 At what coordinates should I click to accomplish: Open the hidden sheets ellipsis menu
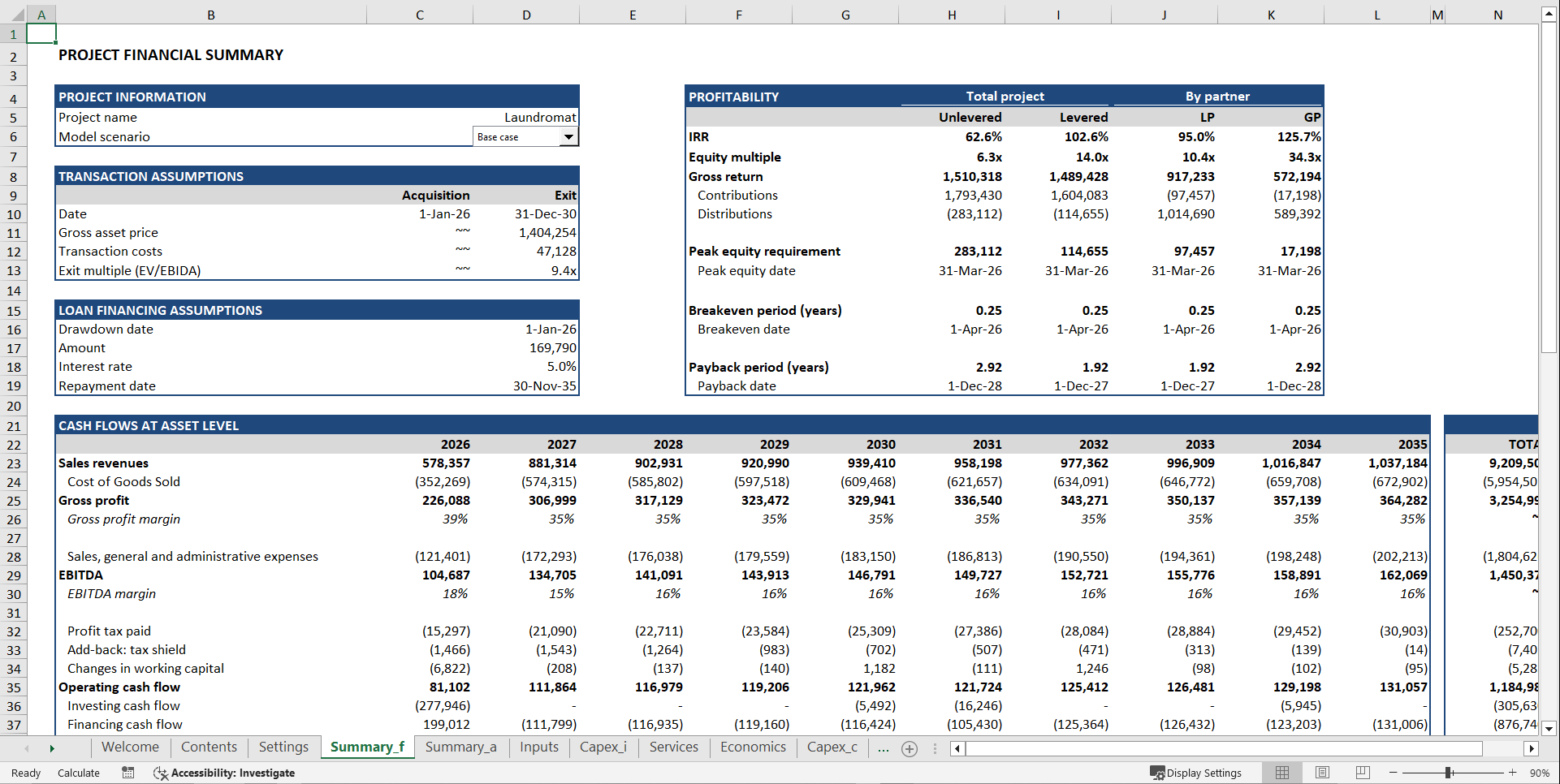(x=883, y=747)
